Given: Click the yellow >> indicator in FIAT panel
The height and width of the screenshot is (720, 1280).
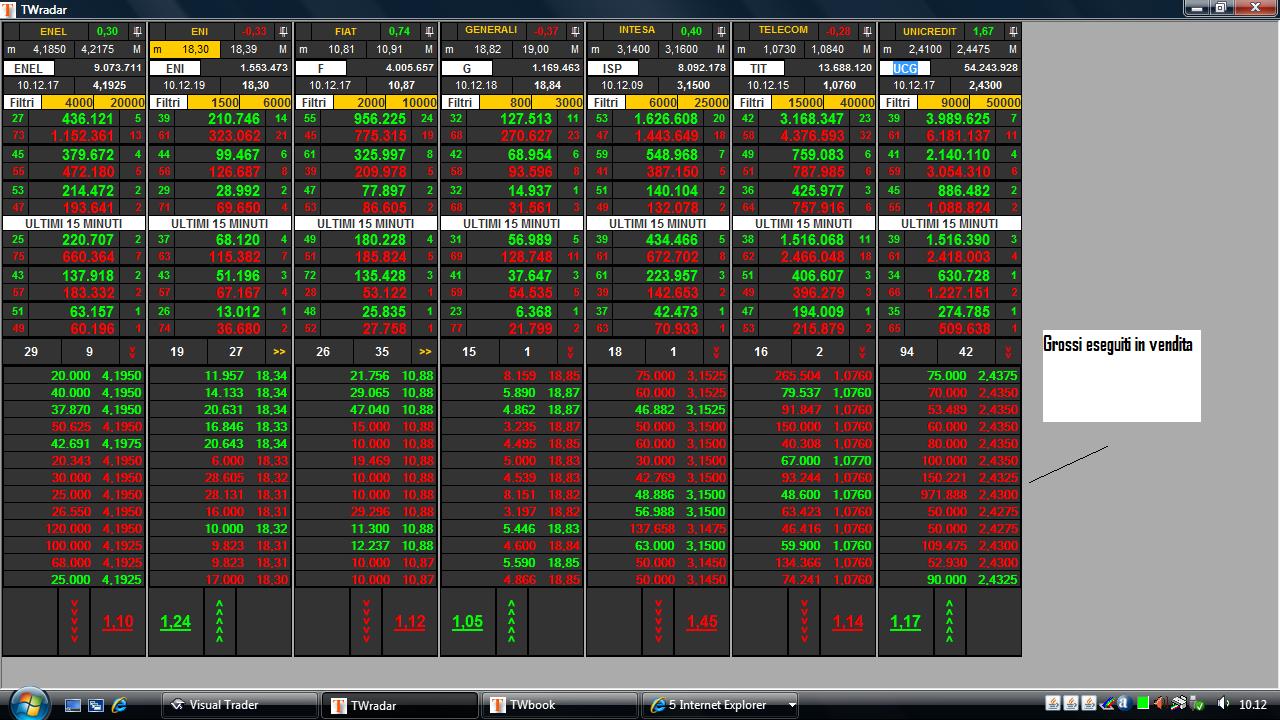Looking at the screenshot, I should [424, 352].
